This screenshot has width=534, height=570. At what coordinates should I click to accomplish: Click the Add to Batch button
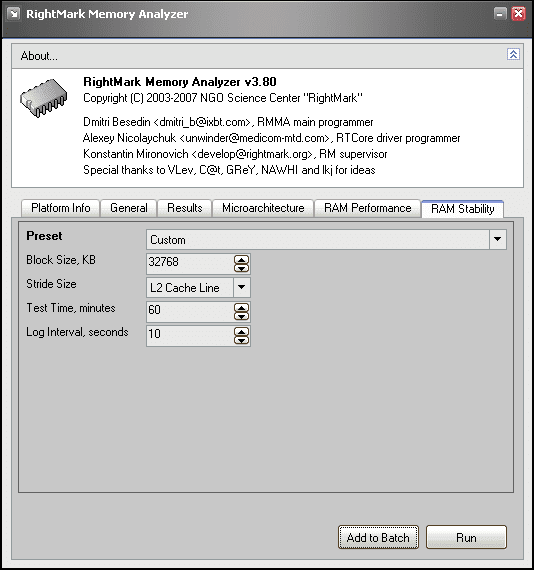[x=378, y=537]
